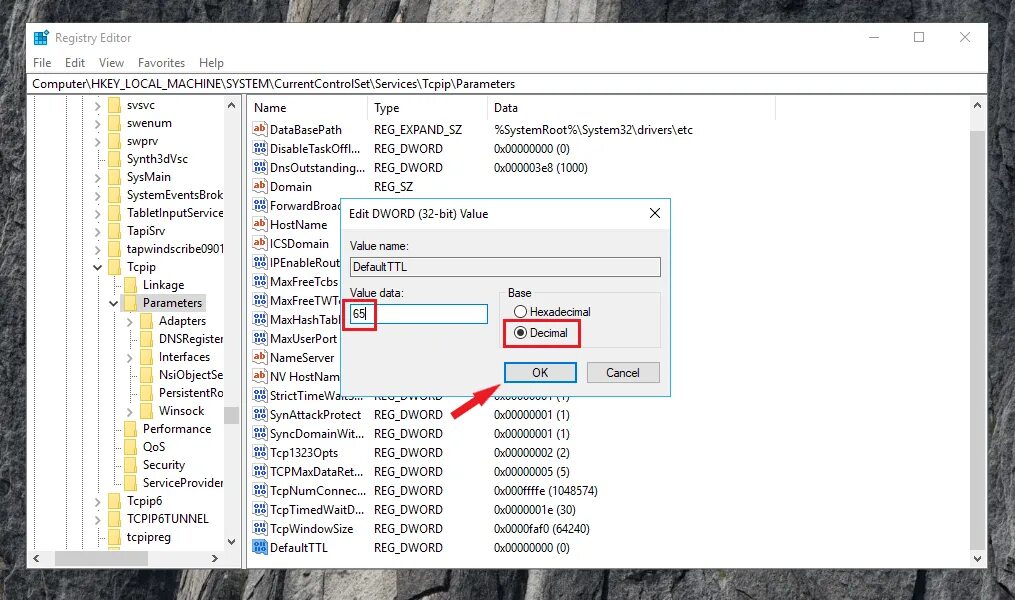
Task: Click the DataBasePath value icon
Action: pyautogui.click(x=260, y=129)
